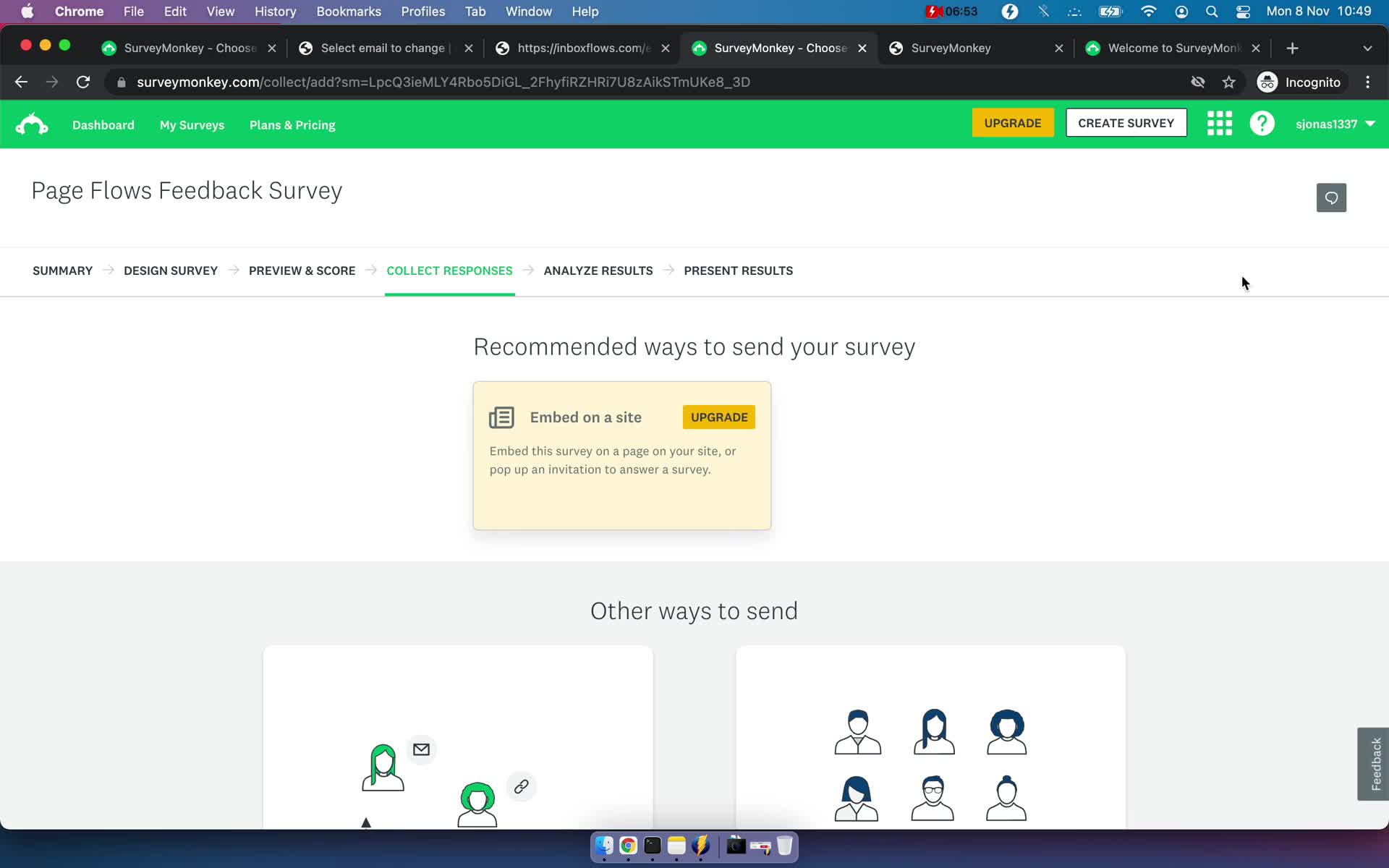Click the COLLECT RESPONSES tab
1389x868 pixels.
point(449,271)
